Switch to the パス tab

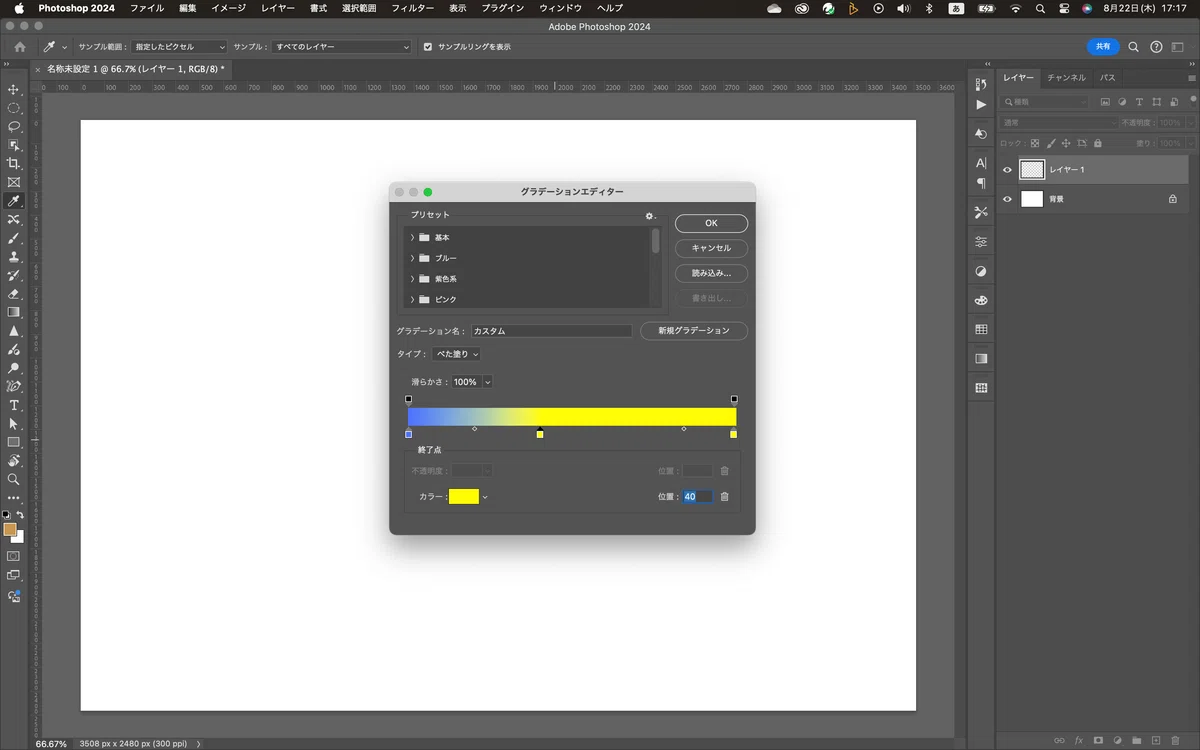[x=1107, y=77]
